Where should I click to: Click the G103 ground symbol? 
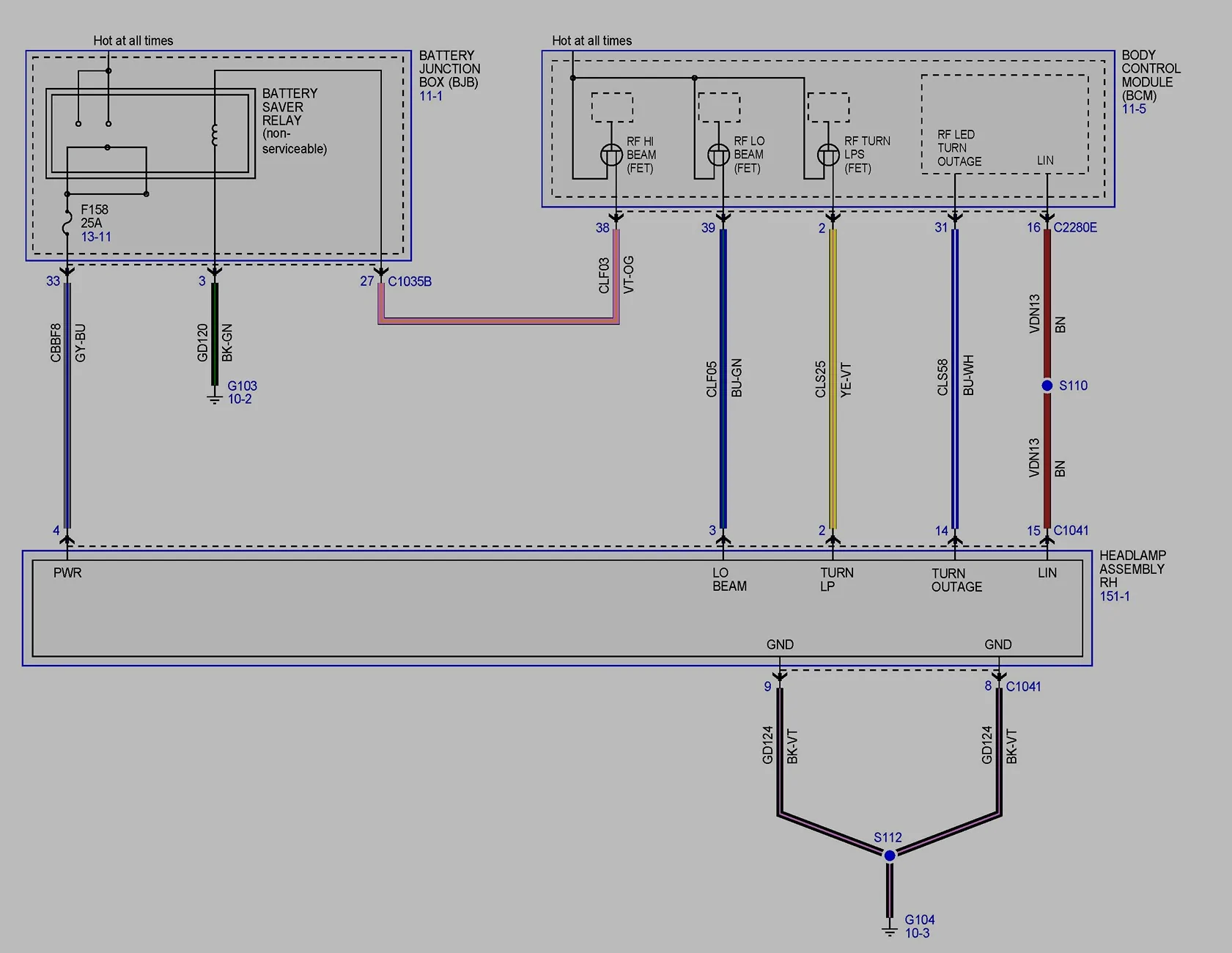pyautogui.click(x=214, y=398)
